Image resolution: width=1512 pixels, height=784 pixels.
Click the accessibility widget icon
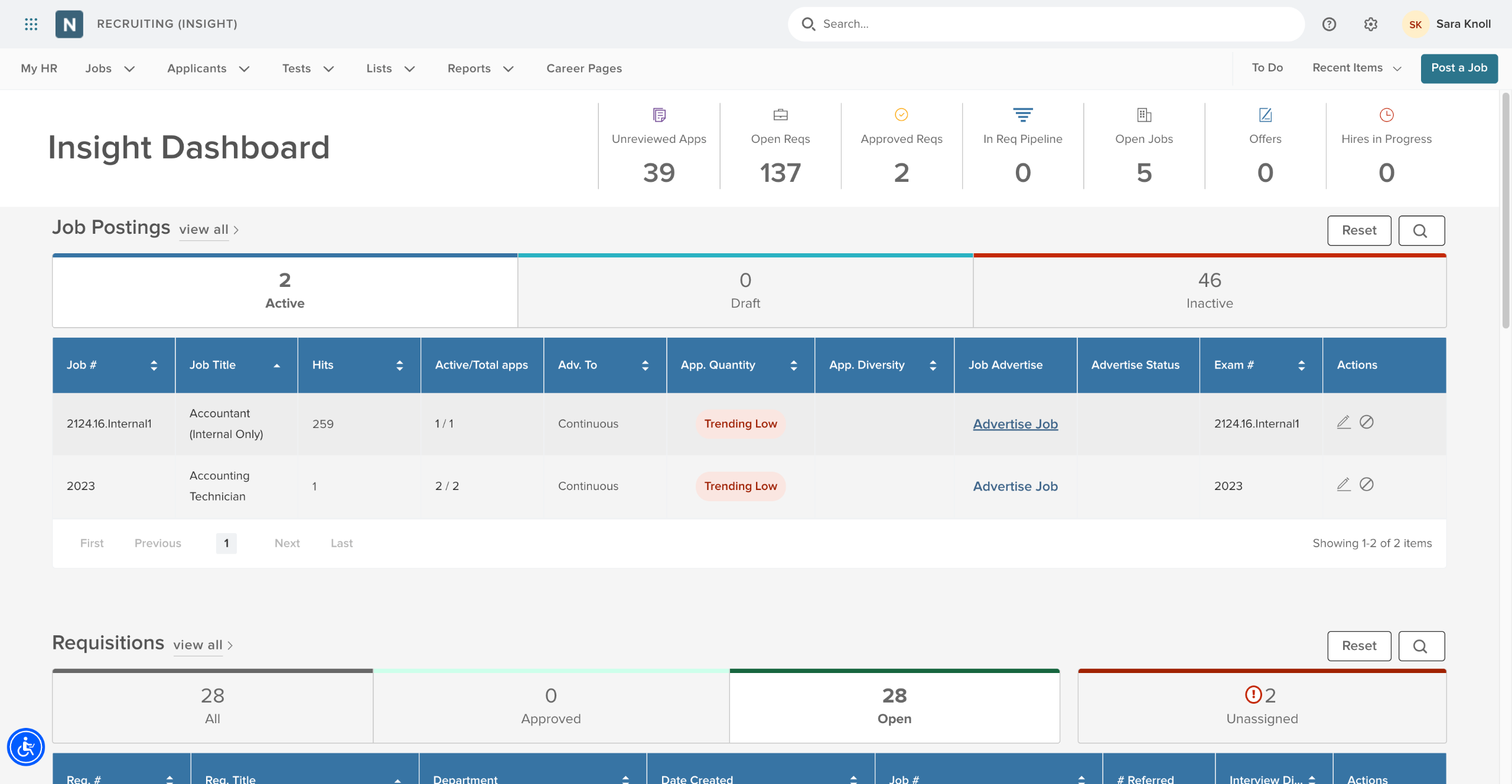(26, 747)
